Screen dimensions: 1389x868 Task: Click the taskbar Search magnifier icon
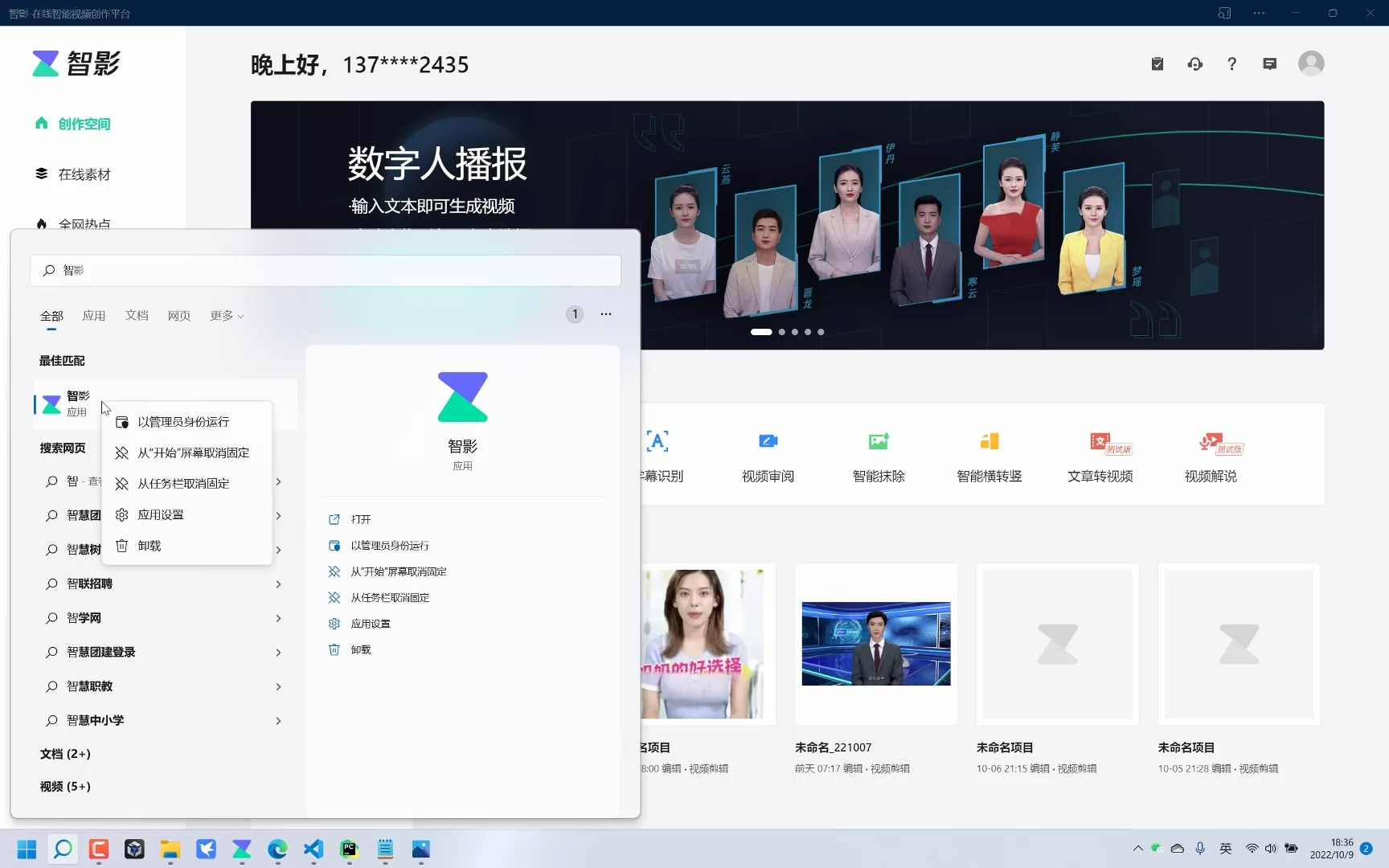[x=63, y=849]
